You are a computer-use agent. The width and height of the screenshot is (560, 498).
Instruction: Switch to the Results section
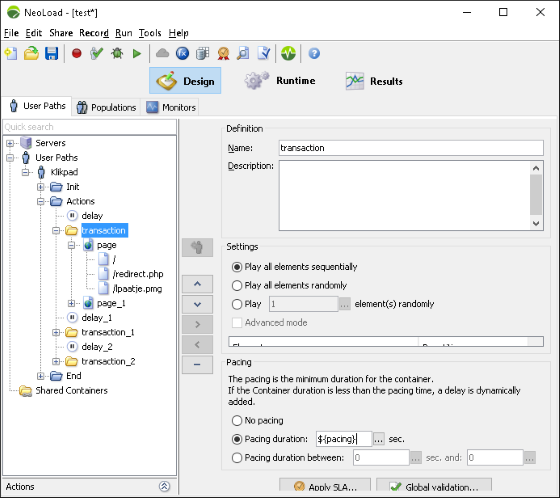pyautogui.click(x=374, y=81)
